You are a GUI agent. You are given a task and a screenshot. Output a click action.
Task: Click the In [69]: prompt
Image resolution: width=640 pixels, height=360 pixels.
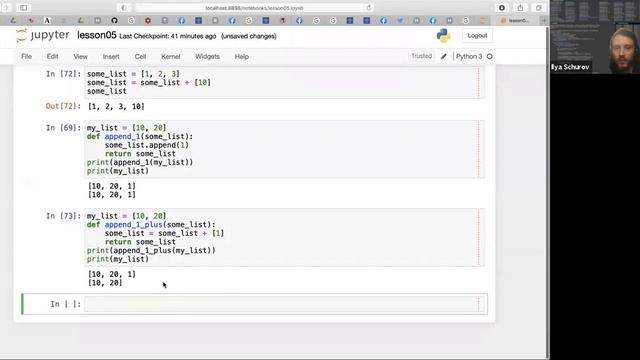click(63, 128)
